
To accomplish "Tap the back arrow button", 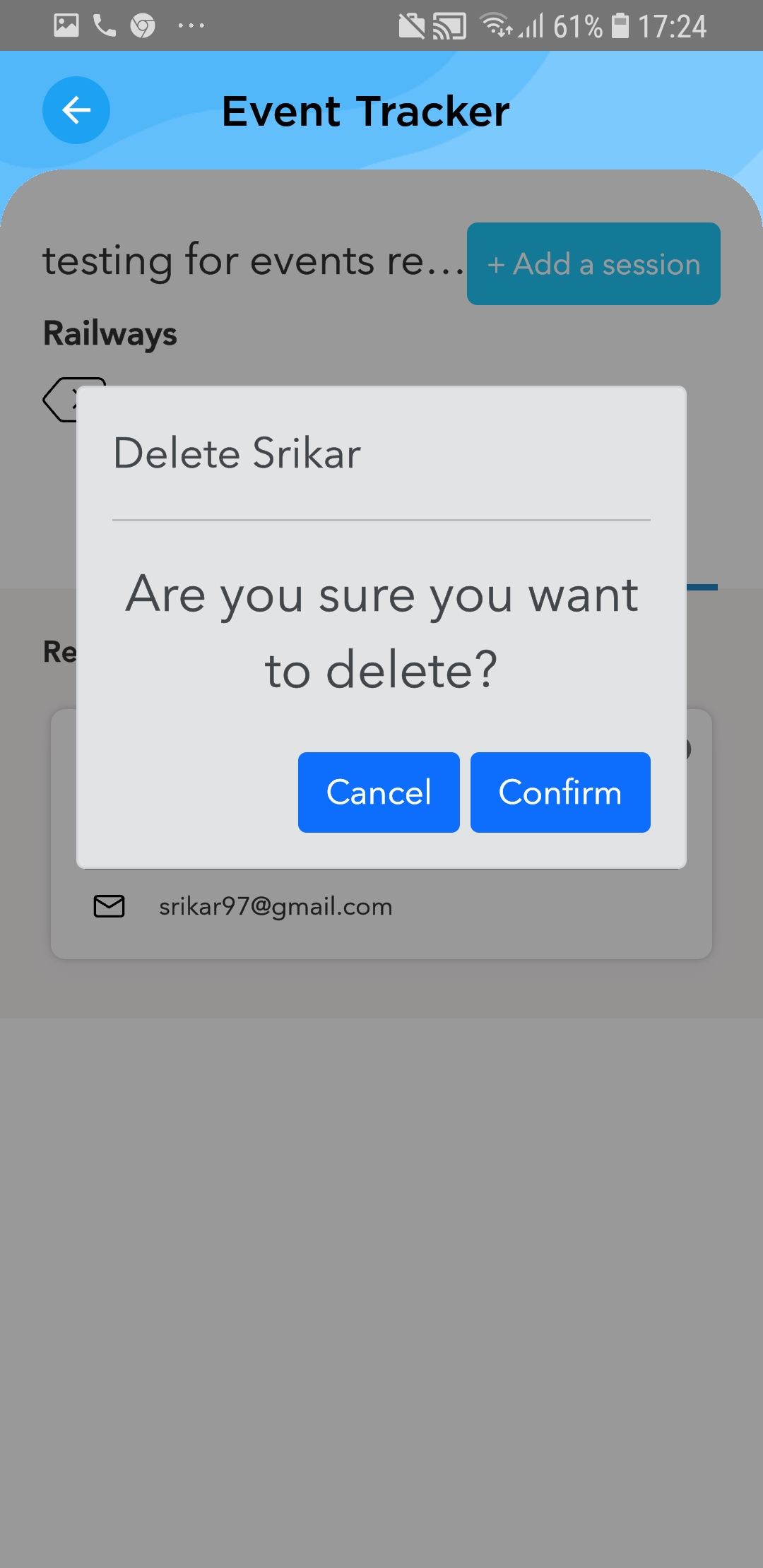I will 76,110.
